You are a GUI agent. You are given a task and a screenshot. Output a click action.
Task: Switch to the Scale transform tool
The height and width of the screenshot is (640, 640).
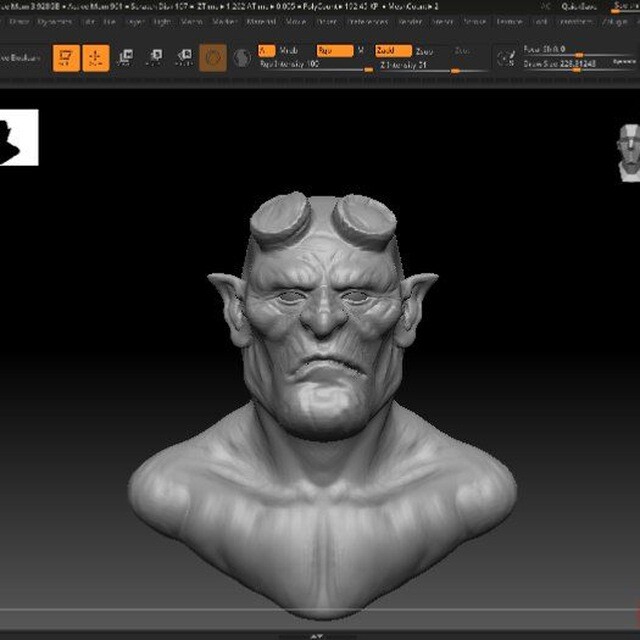pos(155,58)
